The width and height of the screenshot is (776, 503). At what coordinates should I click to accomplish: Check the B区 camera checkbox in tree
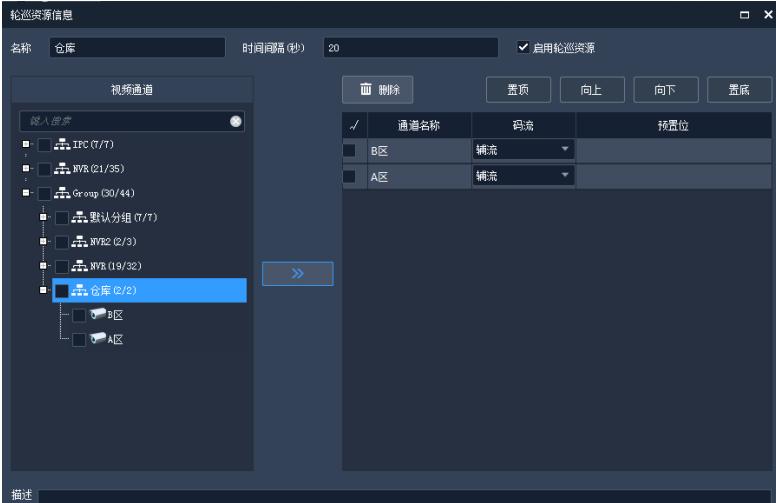(79, 315)
